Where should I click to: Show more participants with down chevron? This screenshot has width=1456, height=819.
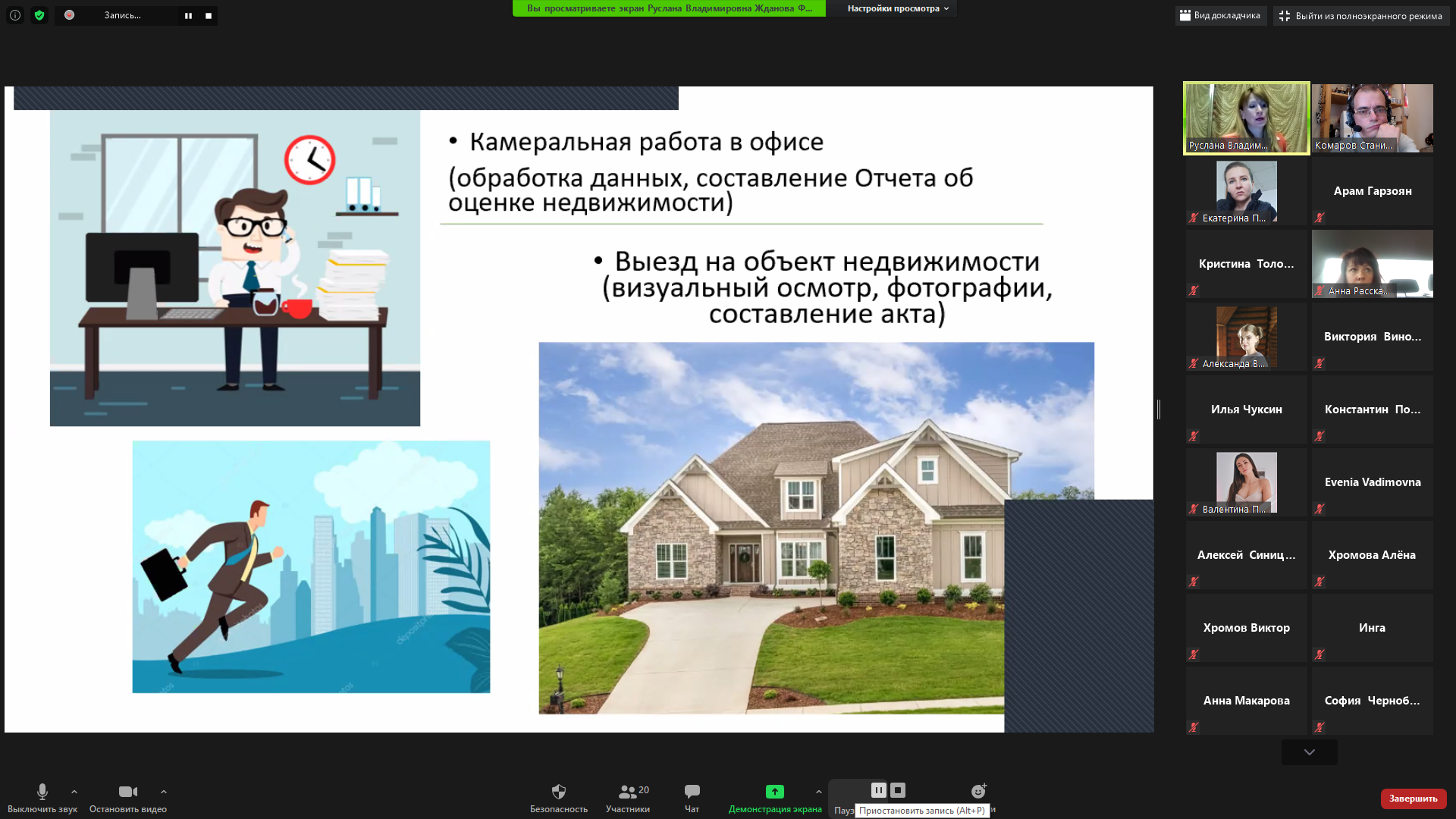(1310, 752)
